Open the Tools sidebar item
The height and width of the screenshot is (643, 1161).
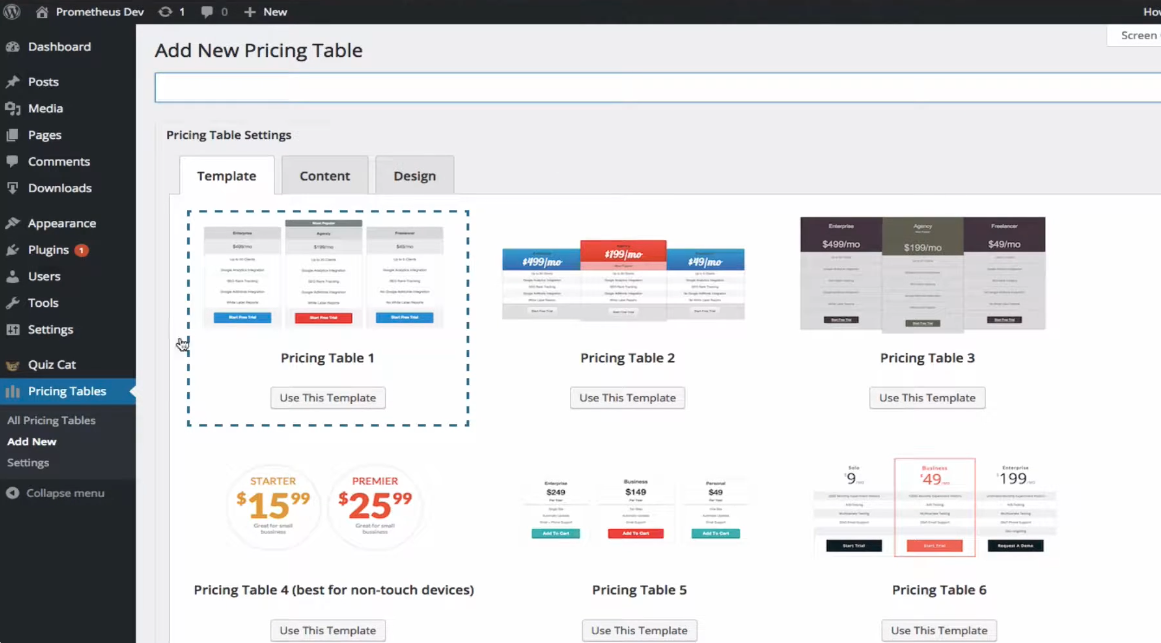click(x=42, y=303)
